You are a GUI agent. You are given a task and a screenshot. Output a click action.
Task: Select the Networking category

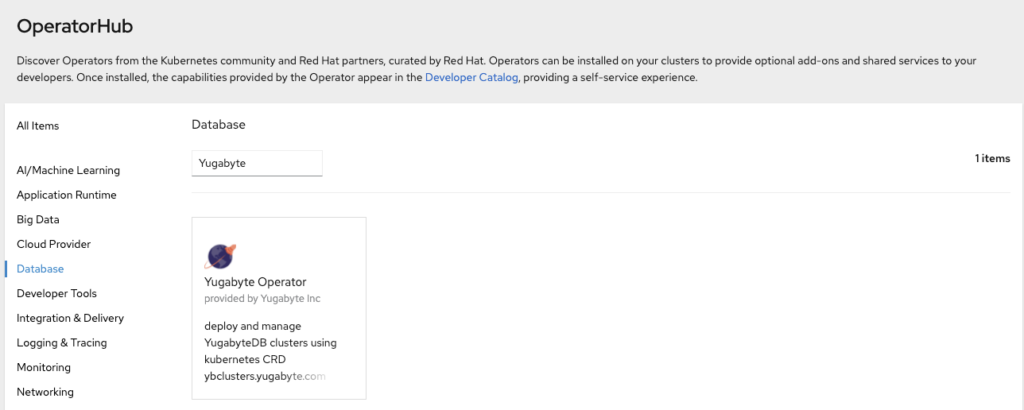(x=45, y=392)
